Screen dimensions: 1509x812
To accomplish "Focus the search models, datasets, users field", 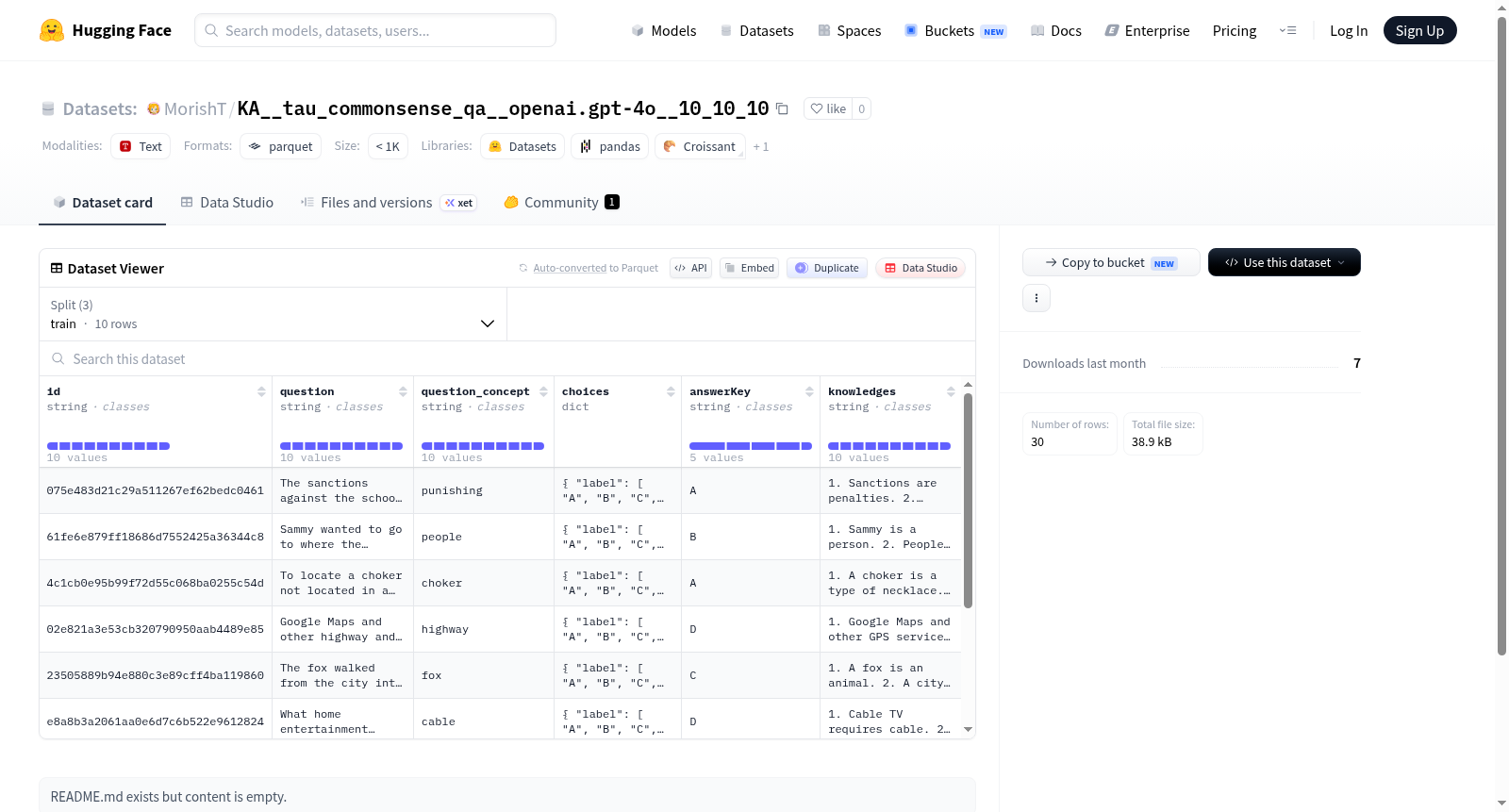I will pos(375,30).
